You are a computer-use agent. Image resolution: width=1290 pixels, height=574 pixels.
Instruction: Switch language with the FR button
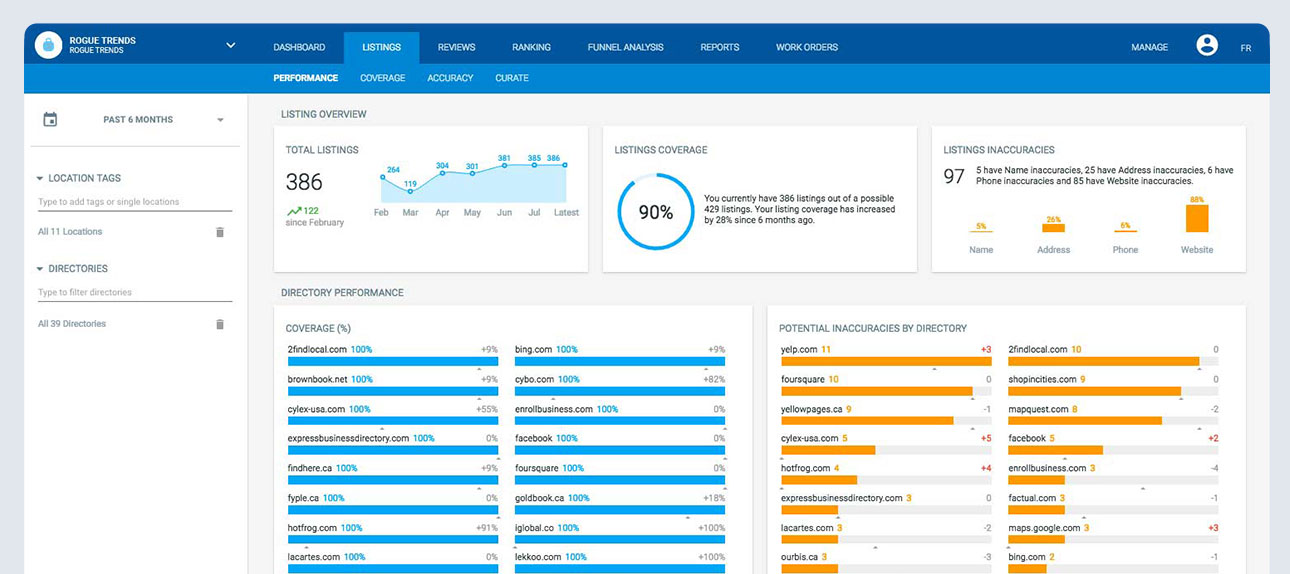pos(1245,48)
